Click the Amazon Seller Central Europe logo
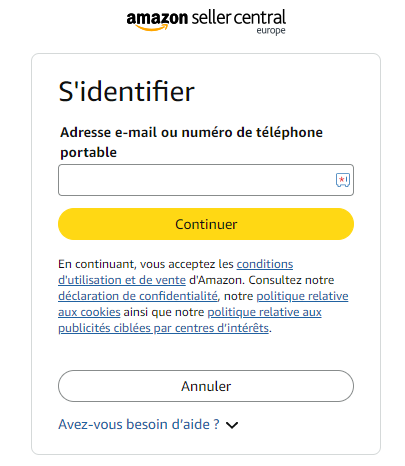 206,22
